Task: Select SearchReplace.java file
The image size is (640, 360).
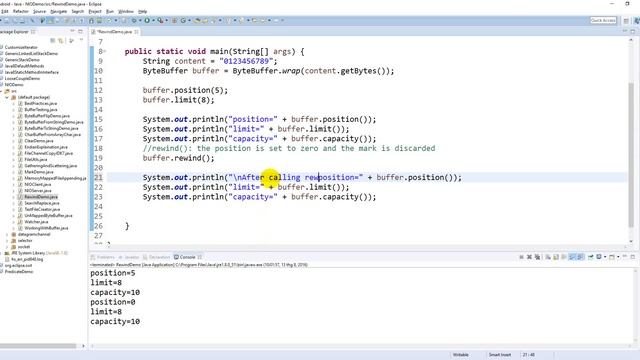Action: (41, 203)
